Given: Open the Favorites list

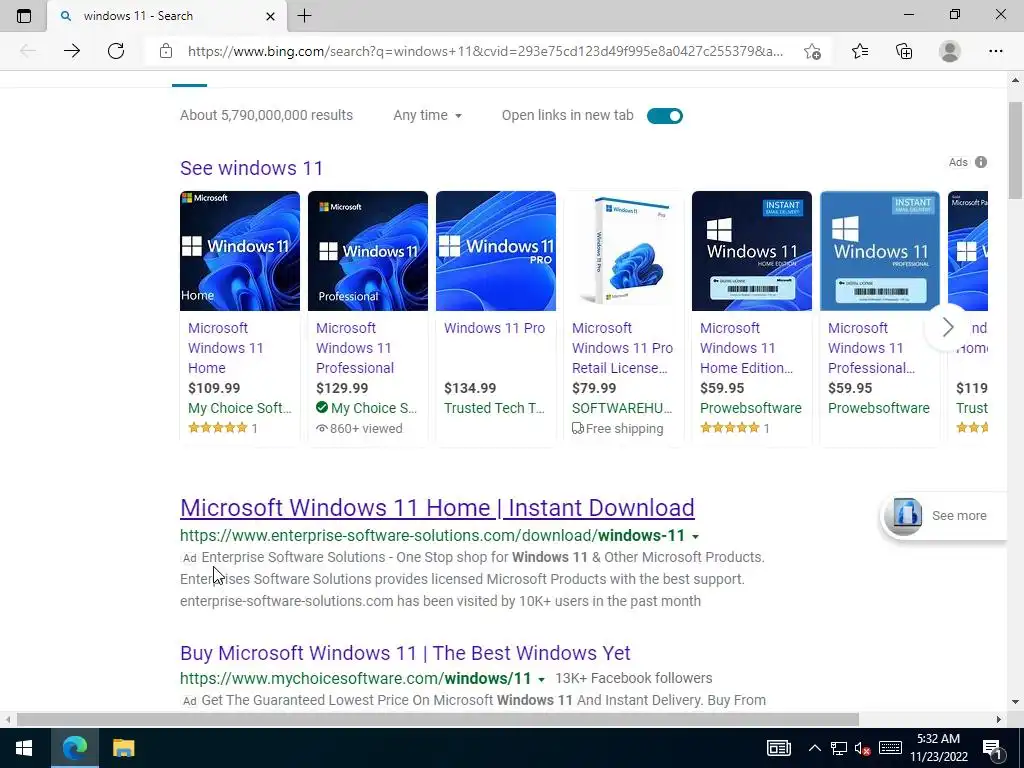Looking at the screenshot, I should tap(860, 51).
